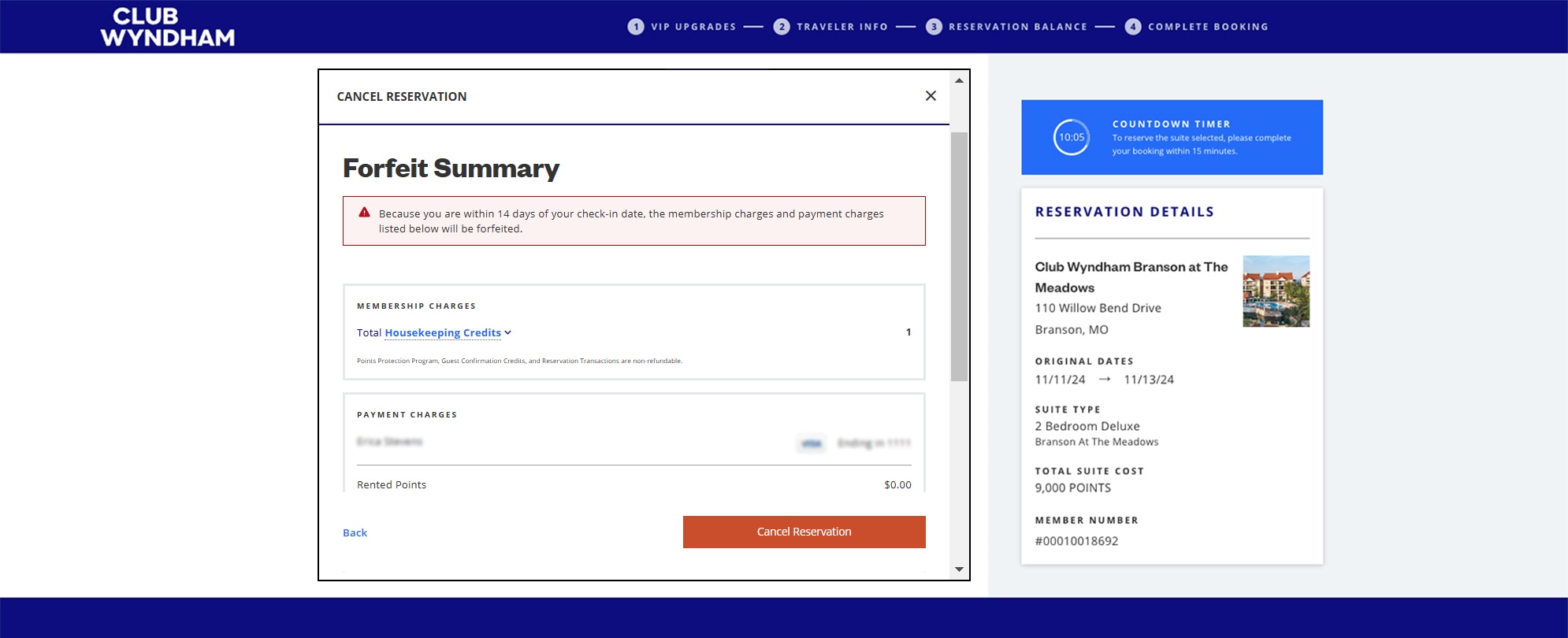Screen dimensions: 1568x638
Task: Click the scrollbar down arrow in dialog
Action: coord(959,569)
